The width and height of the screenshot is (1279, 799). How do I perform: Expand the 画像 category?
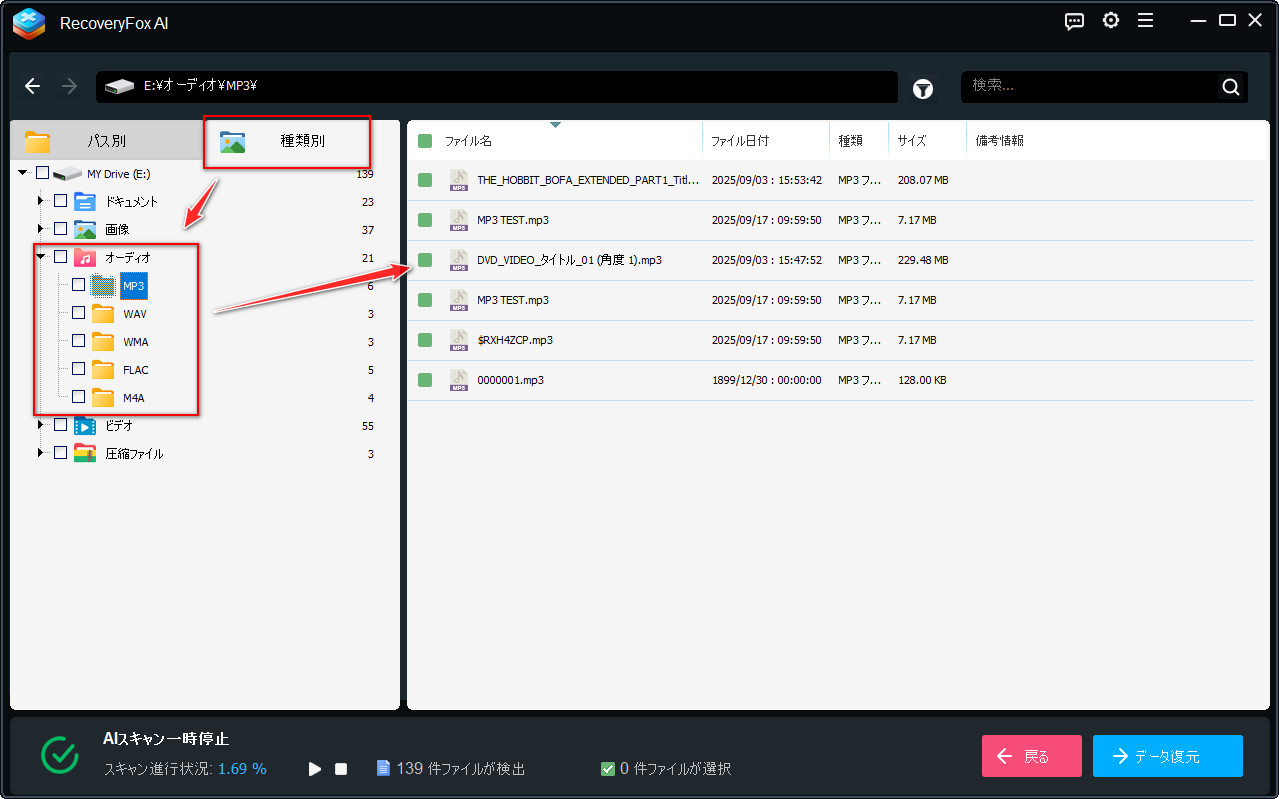pyautogui.click(x=41, y=229)
